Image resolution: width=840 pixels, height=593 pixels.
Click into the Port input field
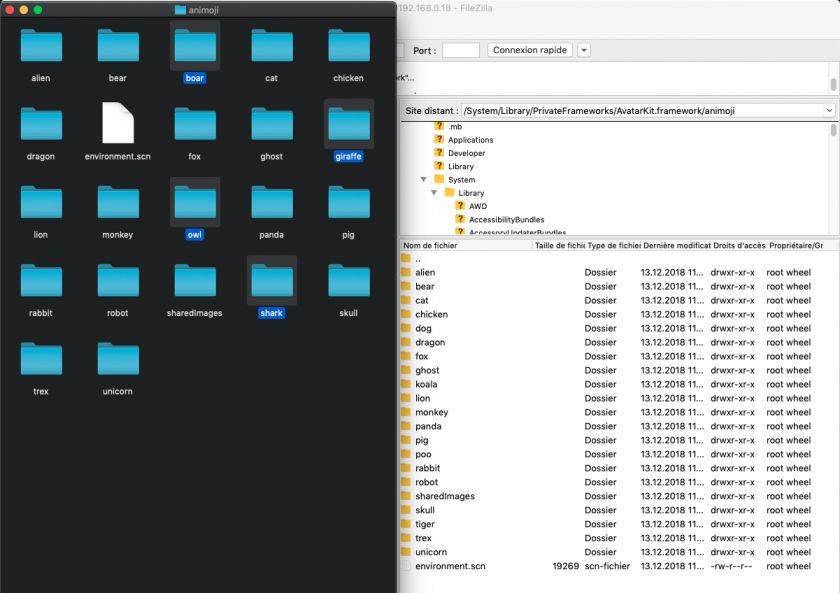460,50
